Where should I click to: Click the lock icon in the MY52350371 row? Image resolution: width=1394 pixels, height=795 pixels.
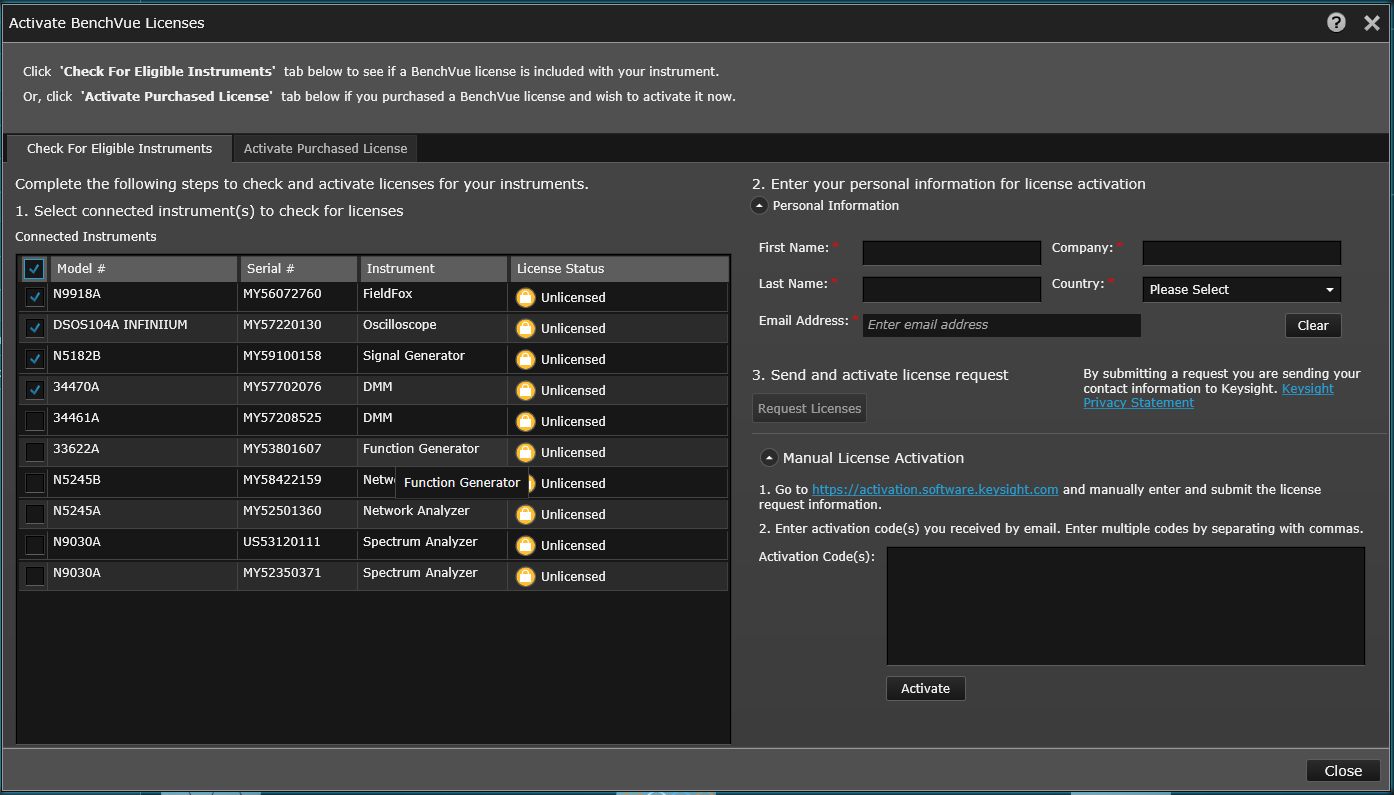coord(525,576)
